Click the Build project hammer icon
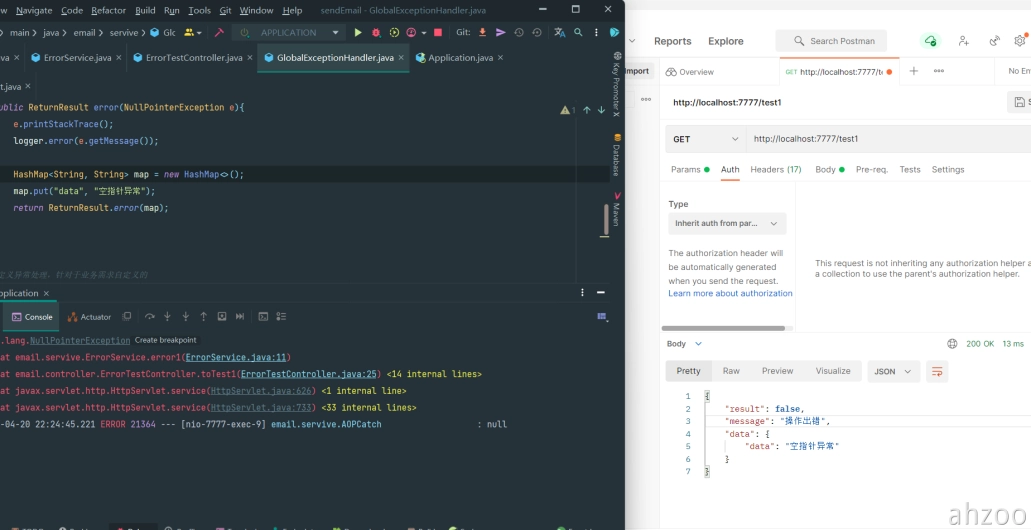The width and height of the screenshot is (1031, 530). click(219, 32)
